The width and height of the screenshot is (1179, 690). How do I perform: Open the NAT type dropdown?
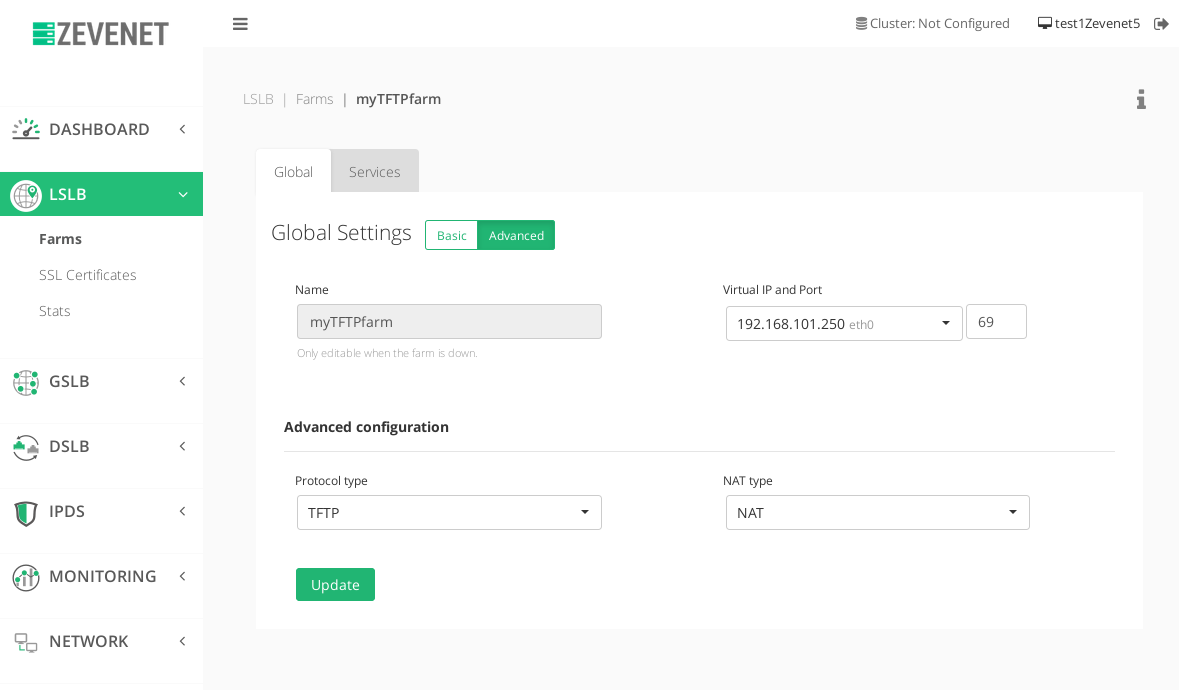click(877, 513)
